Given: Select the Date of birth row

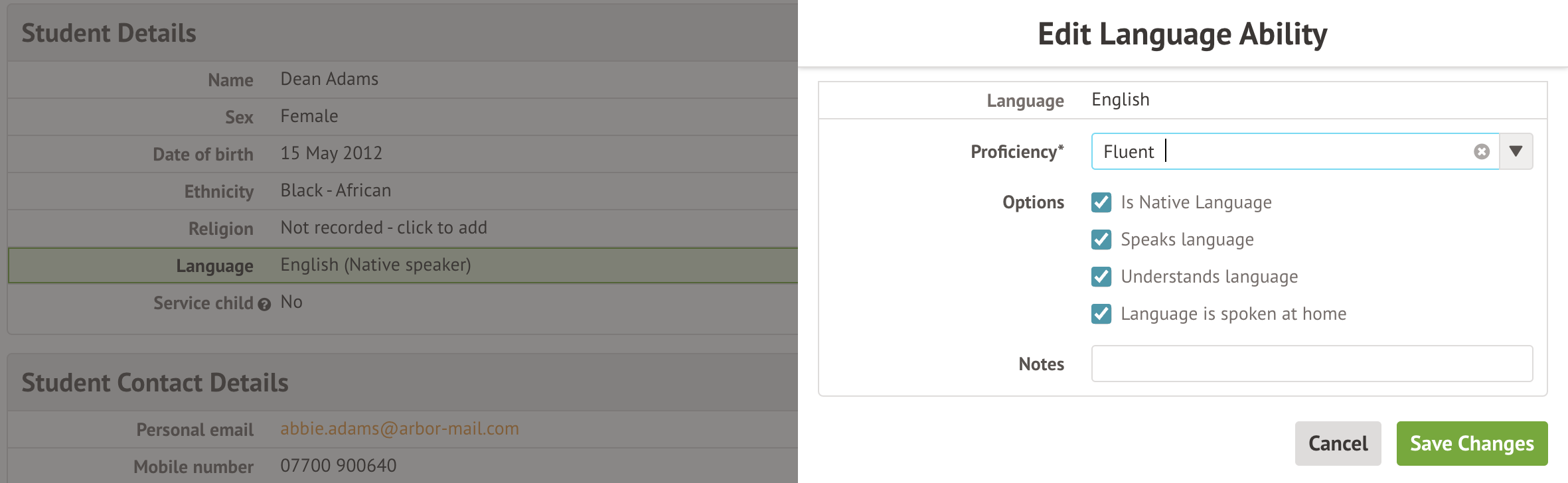Looking at the screenshot, I should [x=402, y=154].
